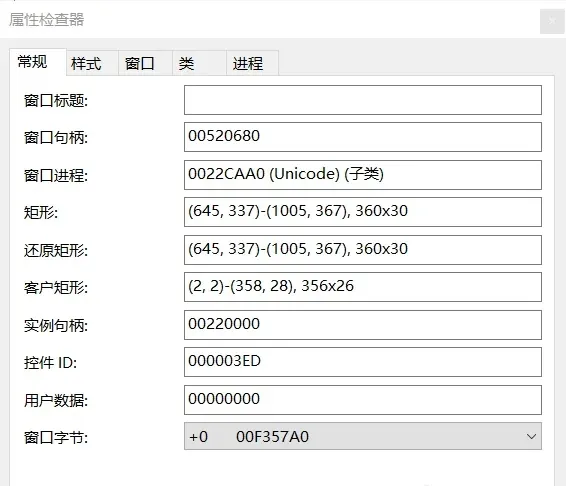Select the 类 tab
This screenshot has height=486, width=566.
199,63
